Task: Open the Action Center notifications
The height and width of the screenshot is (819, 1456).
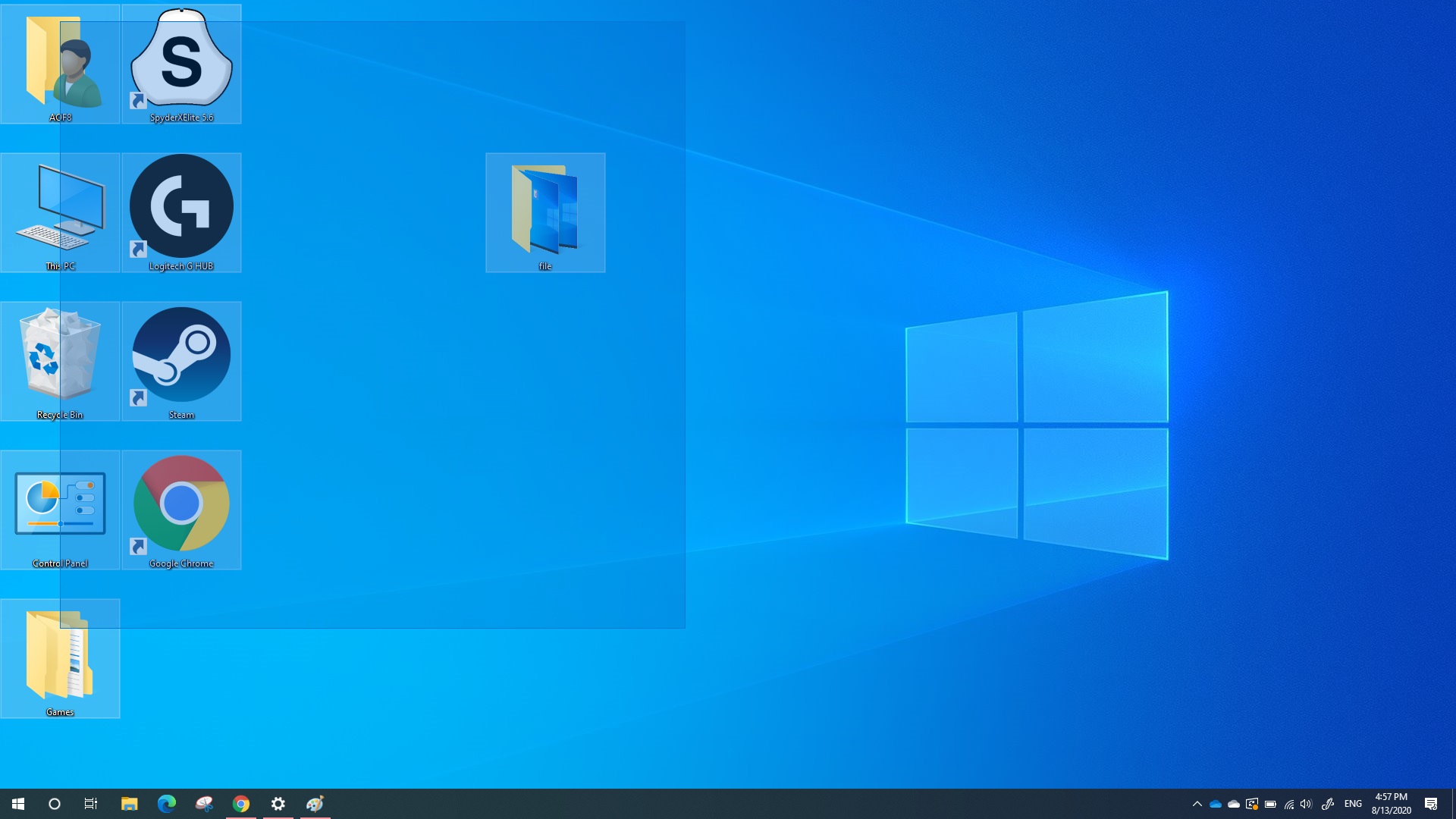Action: 1431,804
